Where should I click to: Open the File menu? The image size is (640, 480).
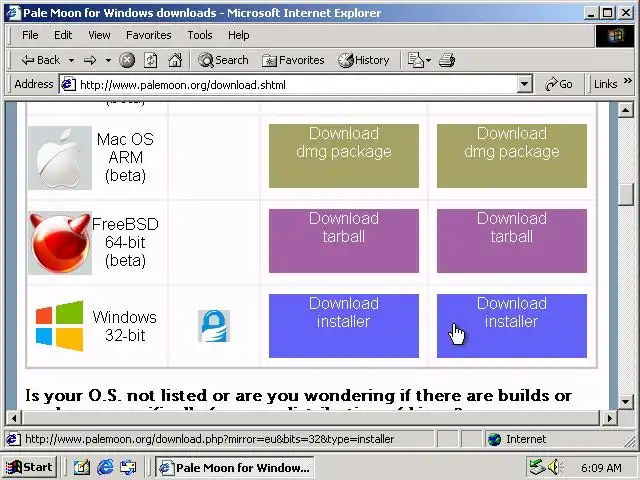tap(30, 35)
